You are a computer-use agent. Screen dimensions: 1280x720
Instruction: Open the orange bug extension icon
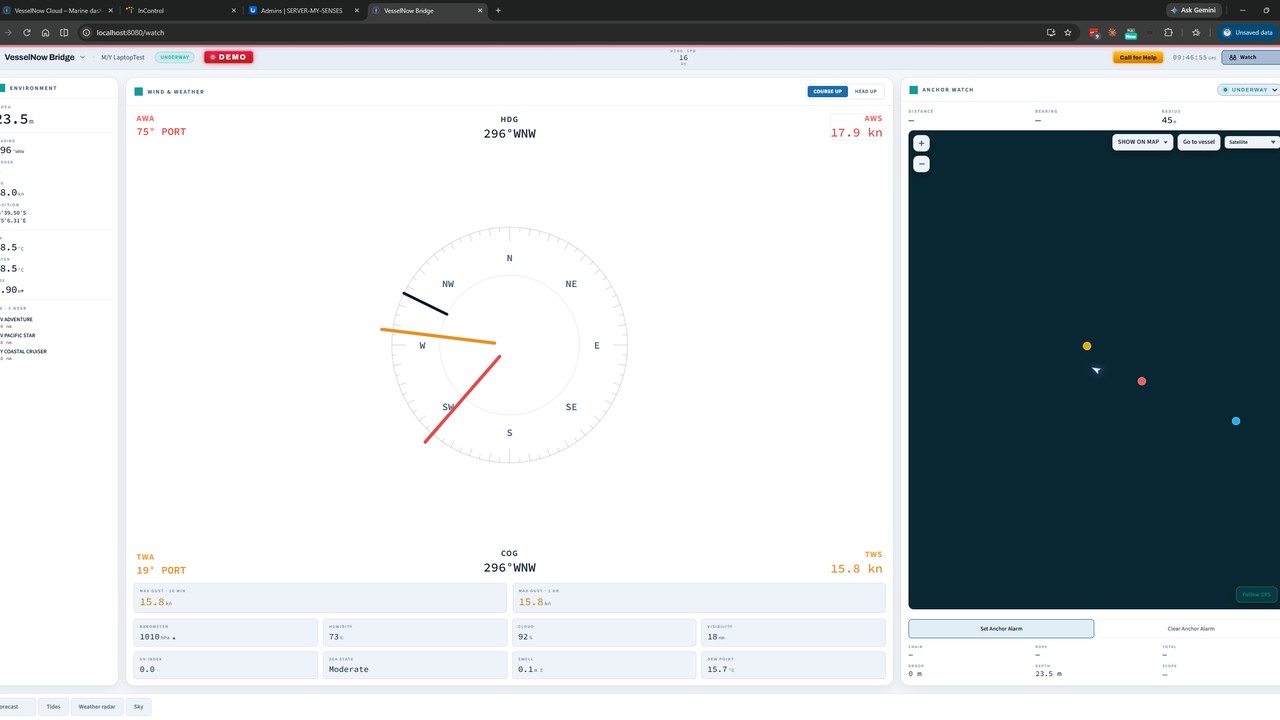(x=1112, y=32)
